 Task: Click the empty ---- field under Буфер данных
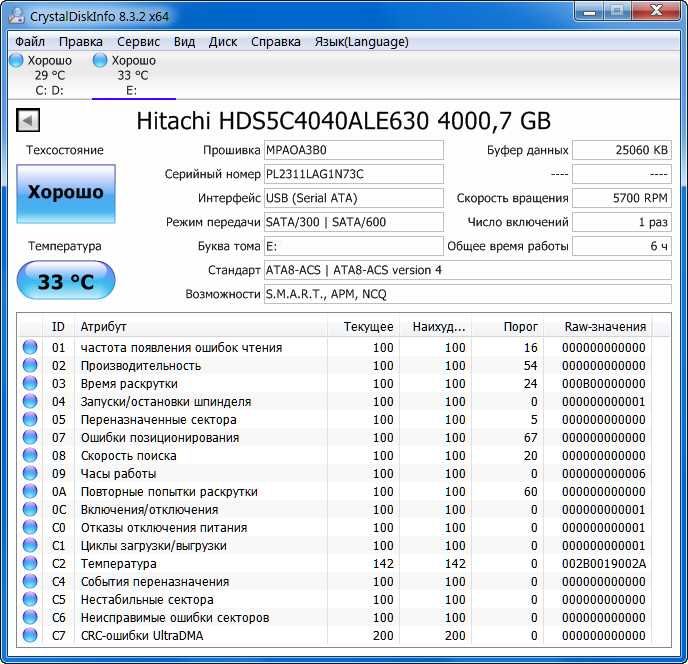[x=622, y=174]
